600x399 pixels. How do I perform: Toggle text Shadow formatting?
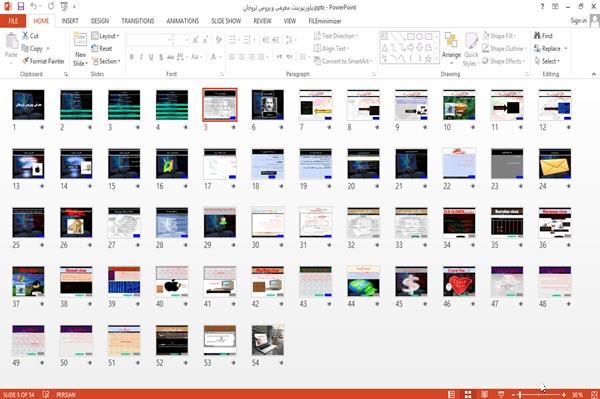point(161,57)
